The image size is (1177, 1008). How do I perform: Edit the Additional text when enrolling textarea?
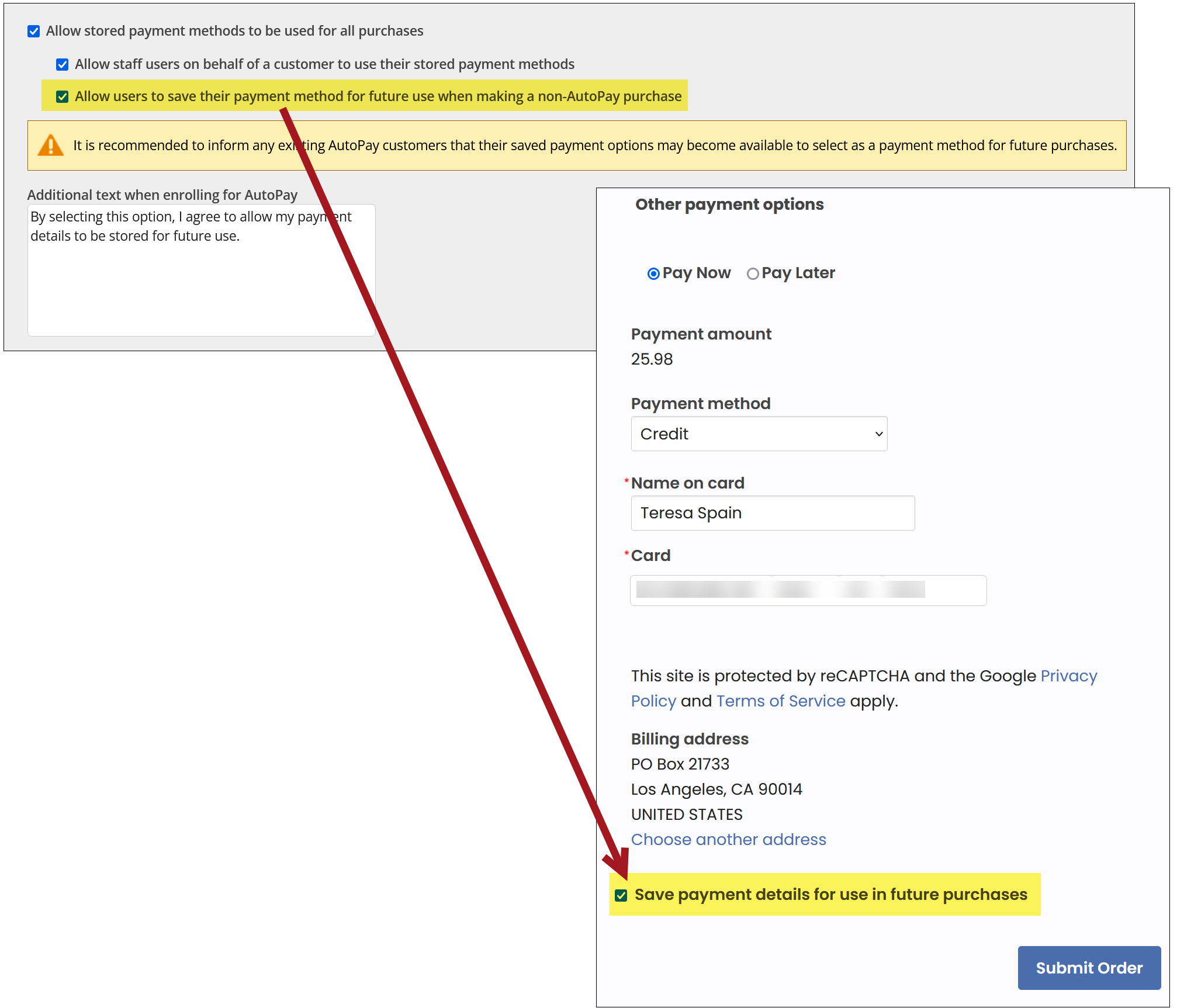202,270
